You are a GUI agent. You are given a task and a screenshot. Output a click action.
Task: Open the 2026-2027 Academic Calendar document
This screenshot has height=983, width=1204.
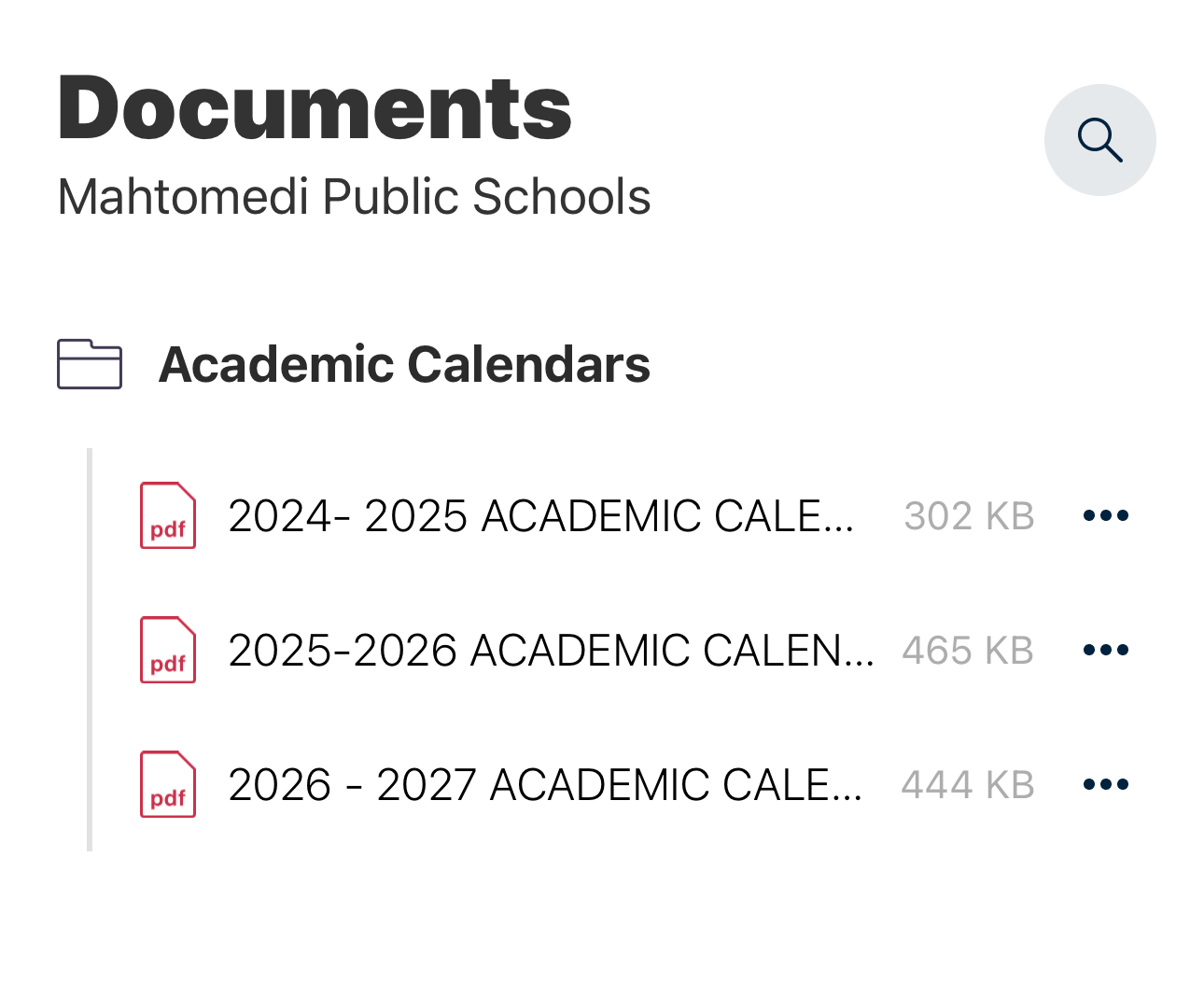click(546, 784)
